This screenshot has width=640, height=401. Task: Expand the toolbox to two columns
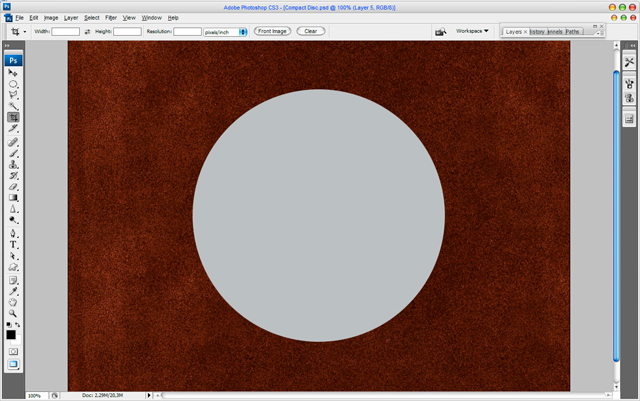[7, 46]
